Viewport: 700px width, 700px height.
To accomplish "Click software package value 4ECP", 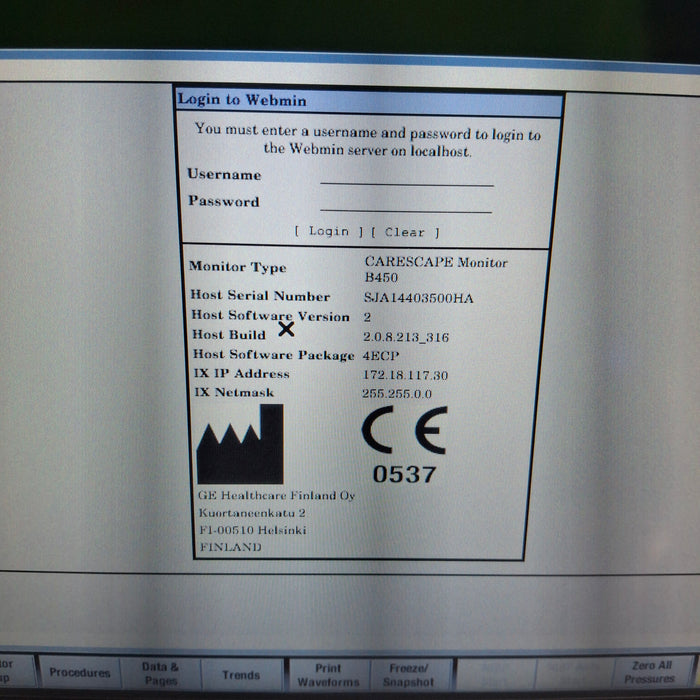I will (381, 356).
